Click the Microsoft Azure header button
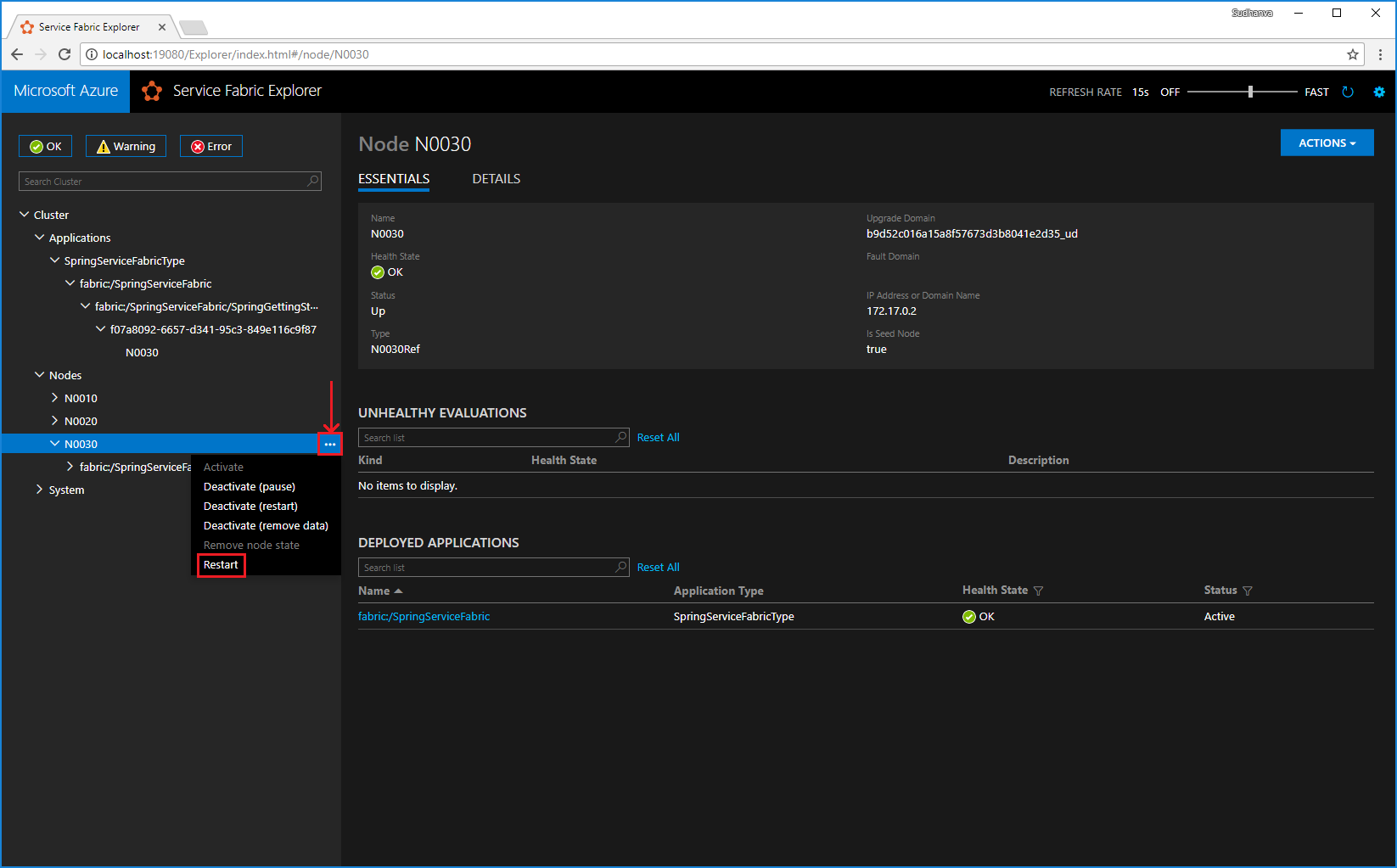The height and width of the screenshot is (868, 1397). [x=66, y=91]
